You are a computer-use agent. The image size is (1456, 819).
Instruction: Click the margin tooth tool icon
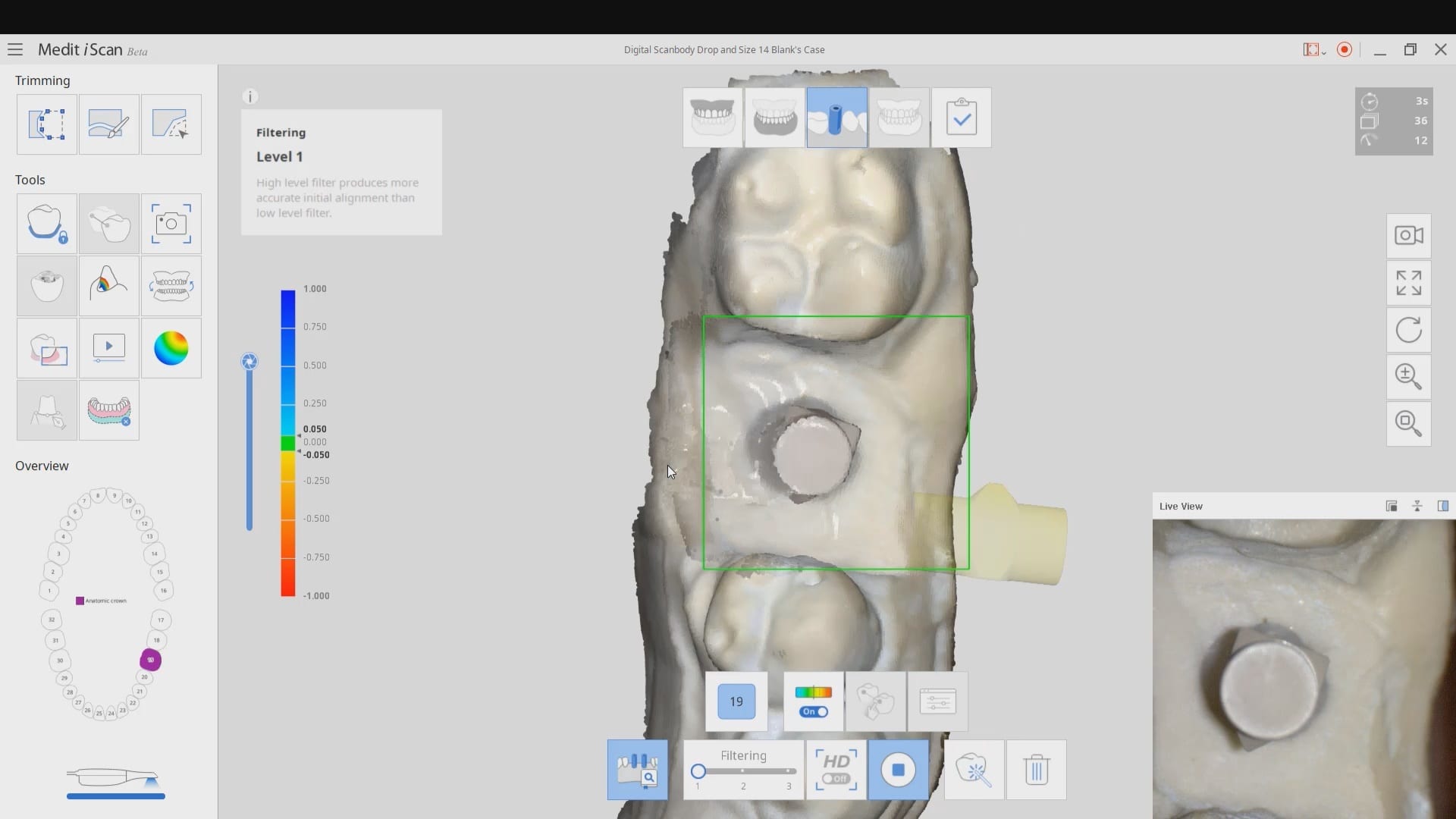tap(47, 286)
